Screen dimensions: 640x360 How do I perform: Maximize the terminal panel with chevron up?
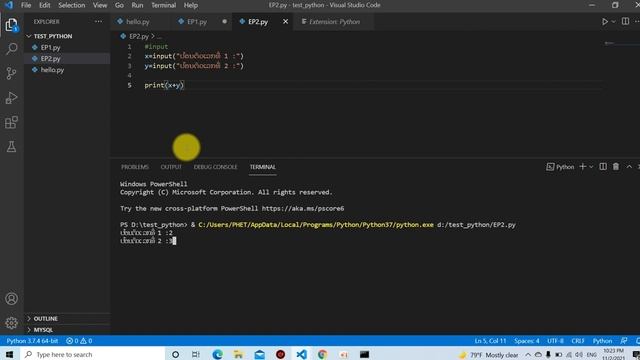coord(629,167)
